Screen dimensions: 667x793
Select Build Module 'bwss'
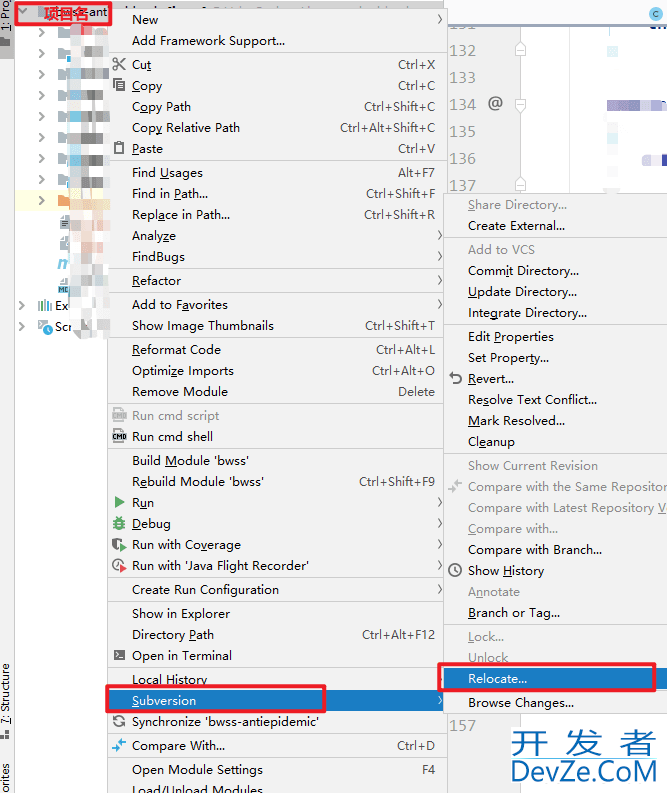277,460
